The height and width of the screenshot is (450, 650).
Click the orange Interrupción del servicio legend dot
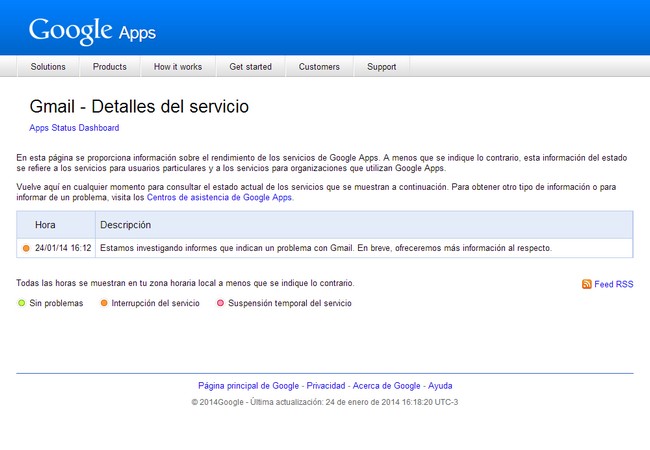click(104, 303)
